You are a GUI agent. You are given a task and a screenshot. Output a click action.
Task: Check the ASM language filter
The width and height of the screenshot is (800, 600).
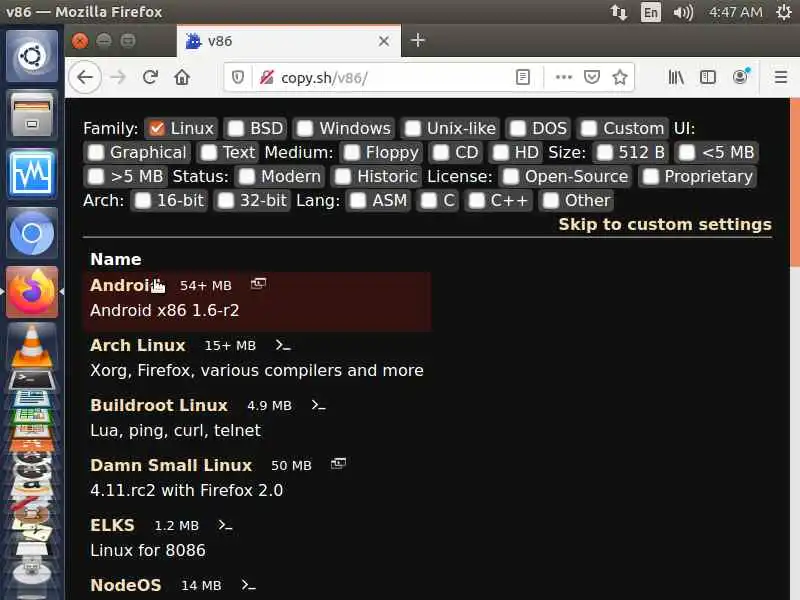click(358, 200)
